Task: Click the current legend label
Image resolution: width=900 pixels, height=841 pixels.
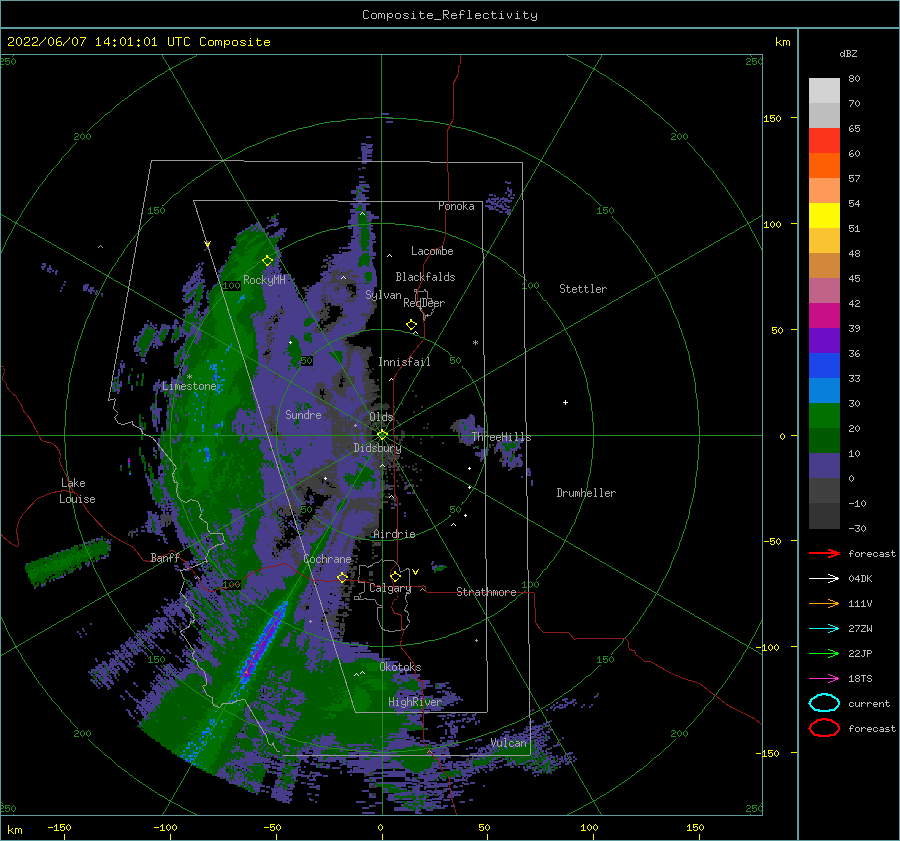Action: click(x=869, y=704)
